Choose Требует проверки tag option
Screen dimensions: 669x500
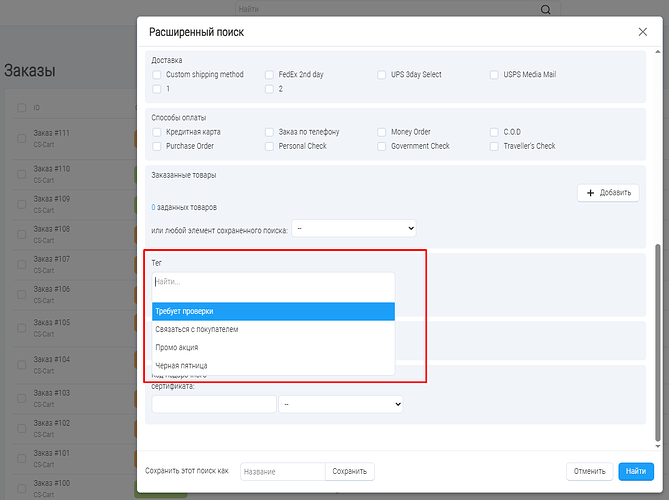(273, 311)
